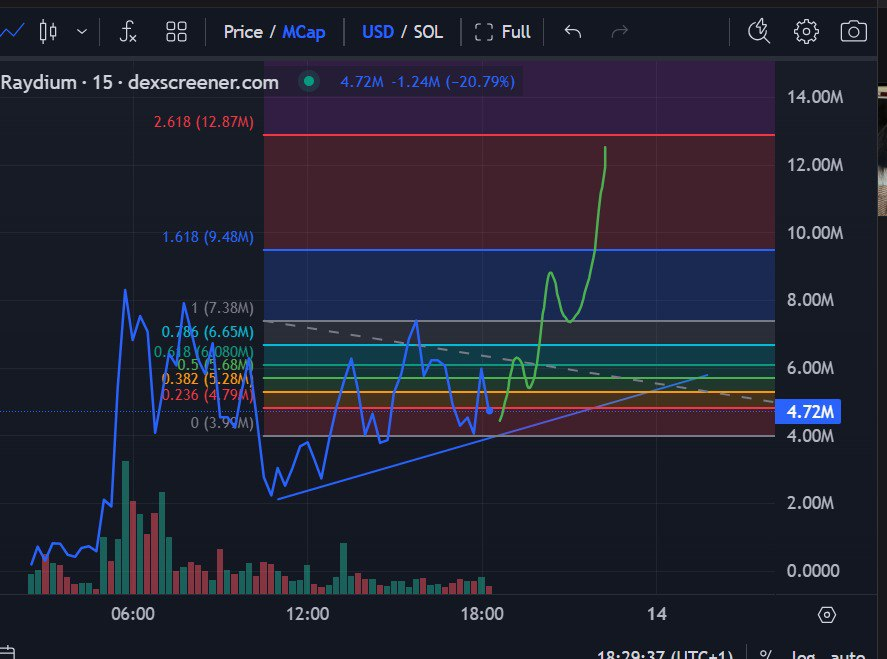Click the 14.00M price axis label
This screenshot has height=659, width=887.
coord(815,97)
